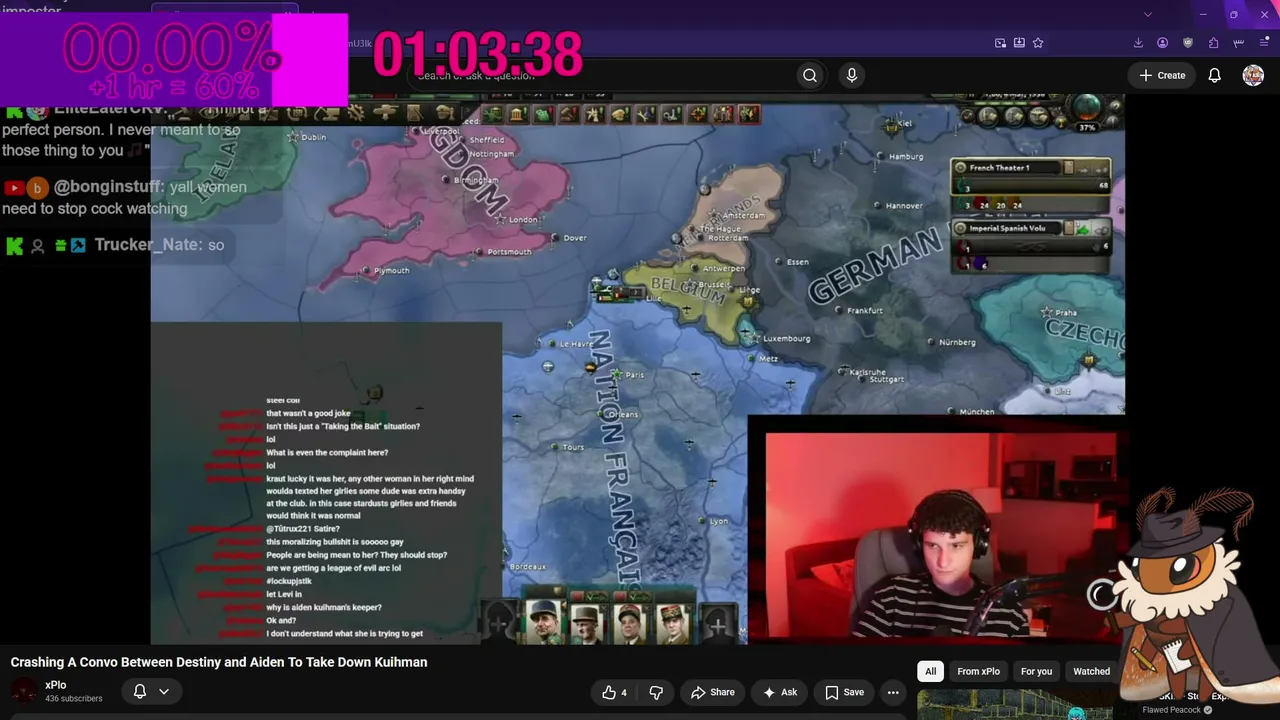Click the globe icon in game HUD
Viewport: 1280px width, 720px height.
pyautogui.click(x=1086, y=107)
